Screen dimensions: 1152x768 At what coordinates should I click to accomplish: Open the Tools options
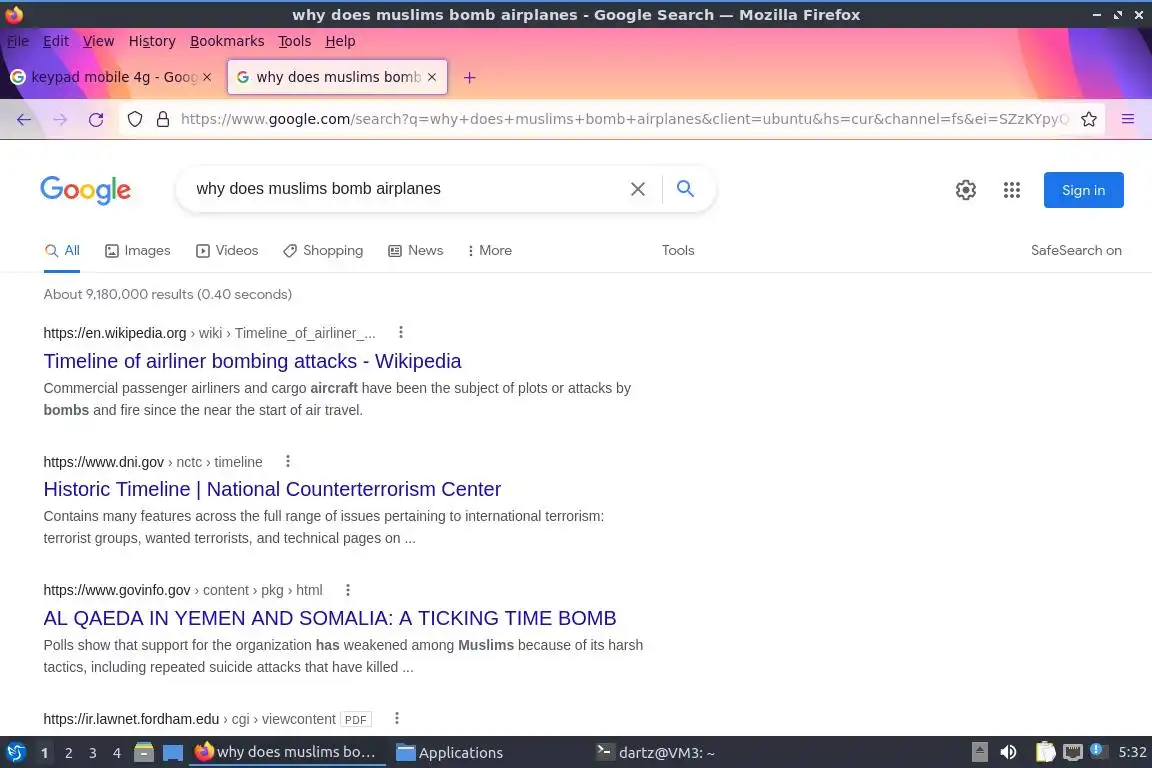pos(677,251)
